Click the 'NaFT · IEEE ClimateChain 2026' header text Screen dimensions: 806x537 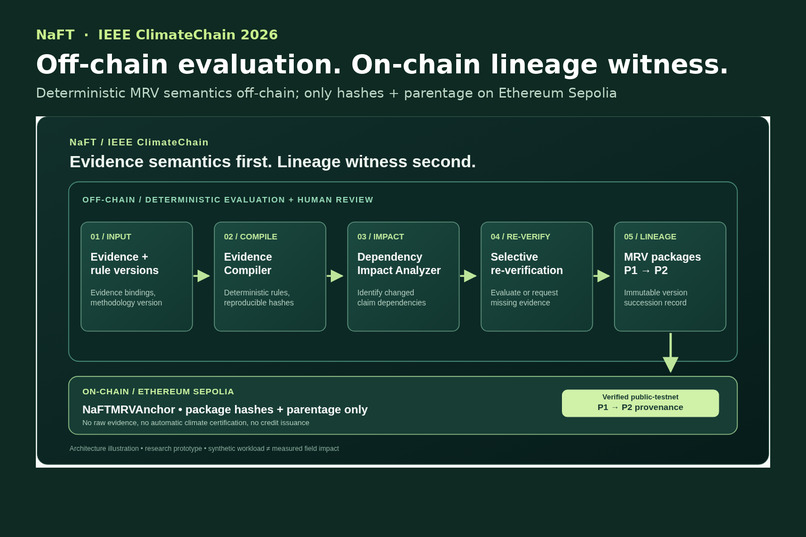[x=157, y=35]
